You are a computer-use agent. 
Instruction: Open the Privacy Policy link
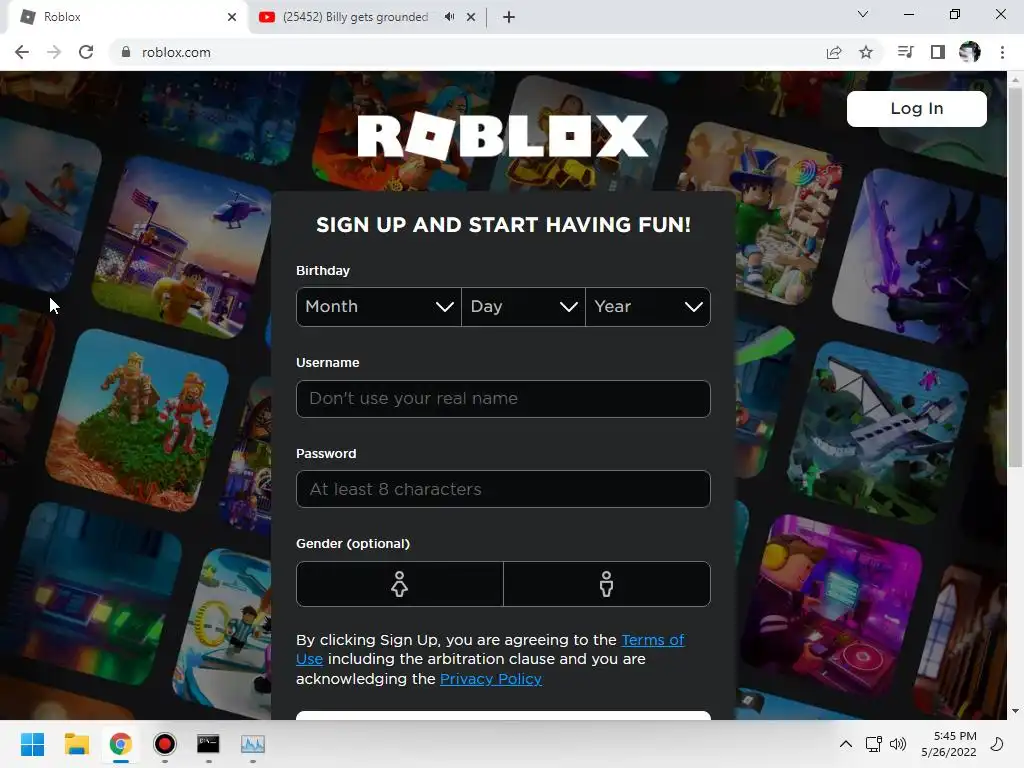[x=490, y=679]
